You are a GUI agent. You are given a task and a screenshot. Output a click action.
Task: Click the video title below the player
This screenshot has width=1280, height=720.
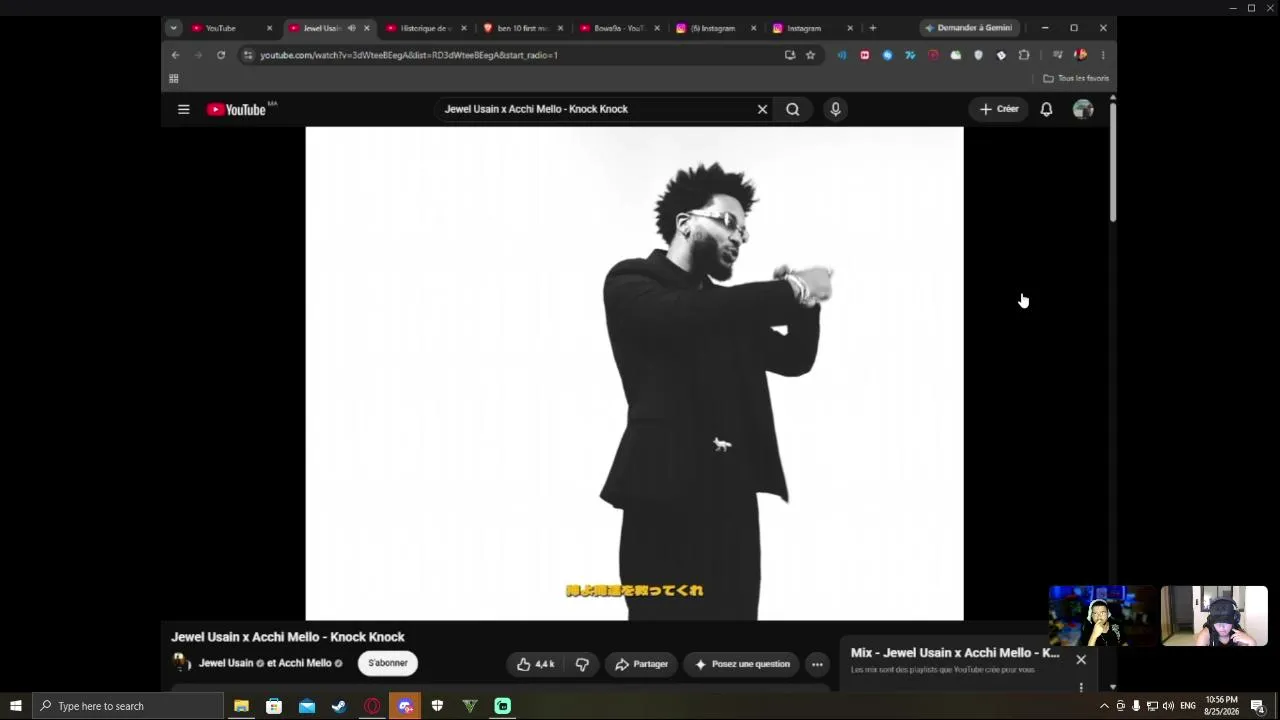click(288, 637)
